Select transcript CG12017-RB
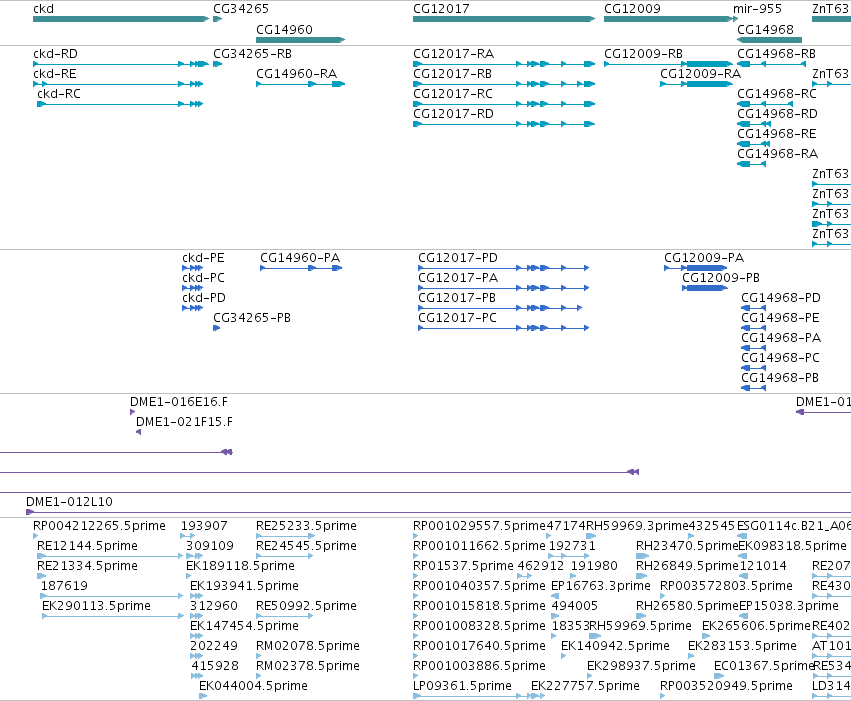Viewport: 851px width, 701px height. (453, 74)
